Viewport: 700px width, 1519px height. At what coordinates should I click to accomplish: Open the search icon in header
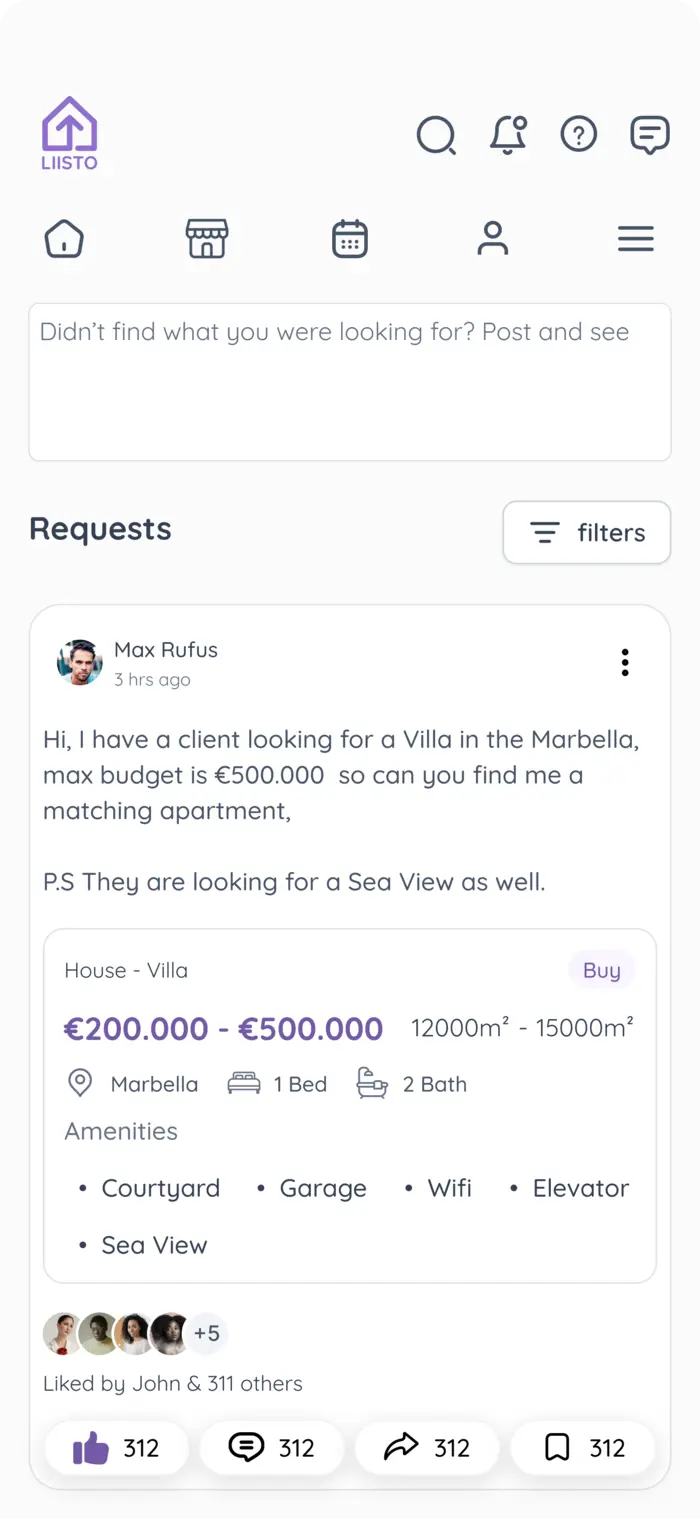436,135
